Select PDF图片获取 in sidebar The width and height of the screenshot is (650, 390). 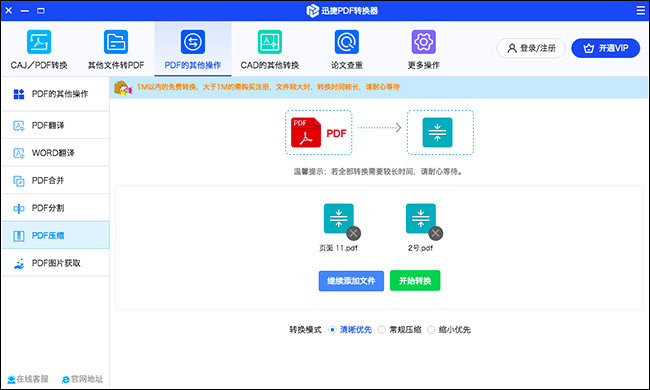[56, 263]
